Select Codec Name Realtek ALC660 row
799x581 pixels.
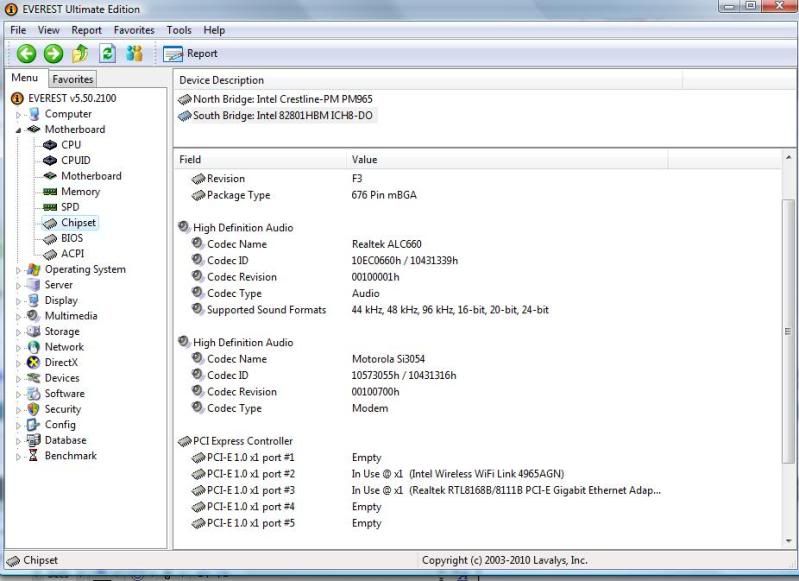coord(476,244)
